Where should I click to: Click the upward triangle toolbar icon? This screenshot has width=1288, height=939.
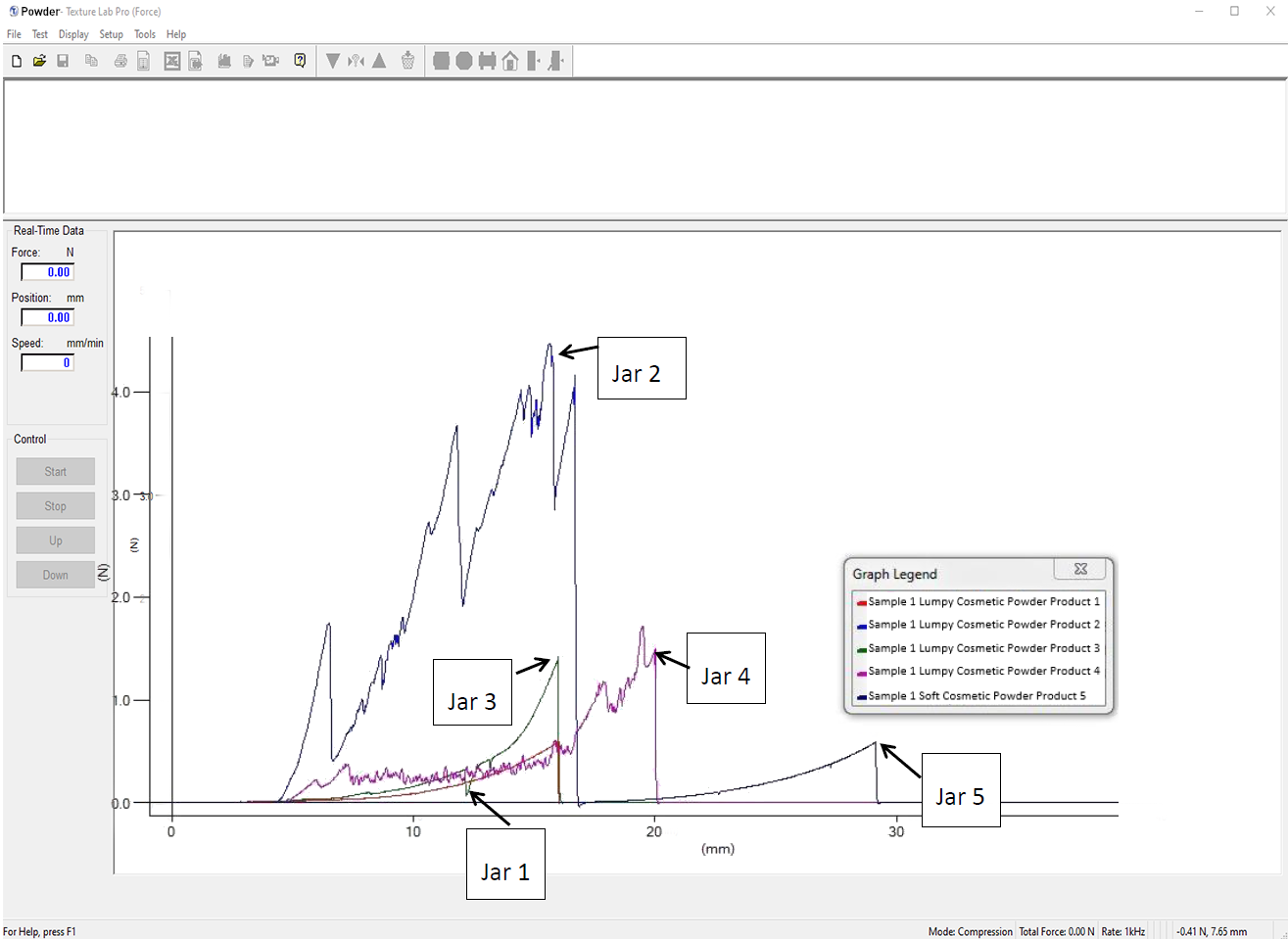click(x=379, y=61)
